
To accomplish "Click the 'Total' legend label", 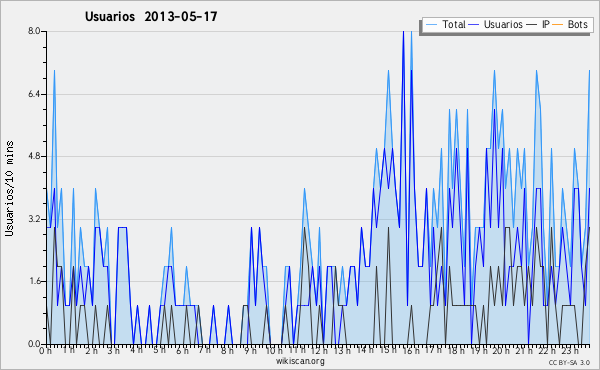I will click(x=454, y=24).
